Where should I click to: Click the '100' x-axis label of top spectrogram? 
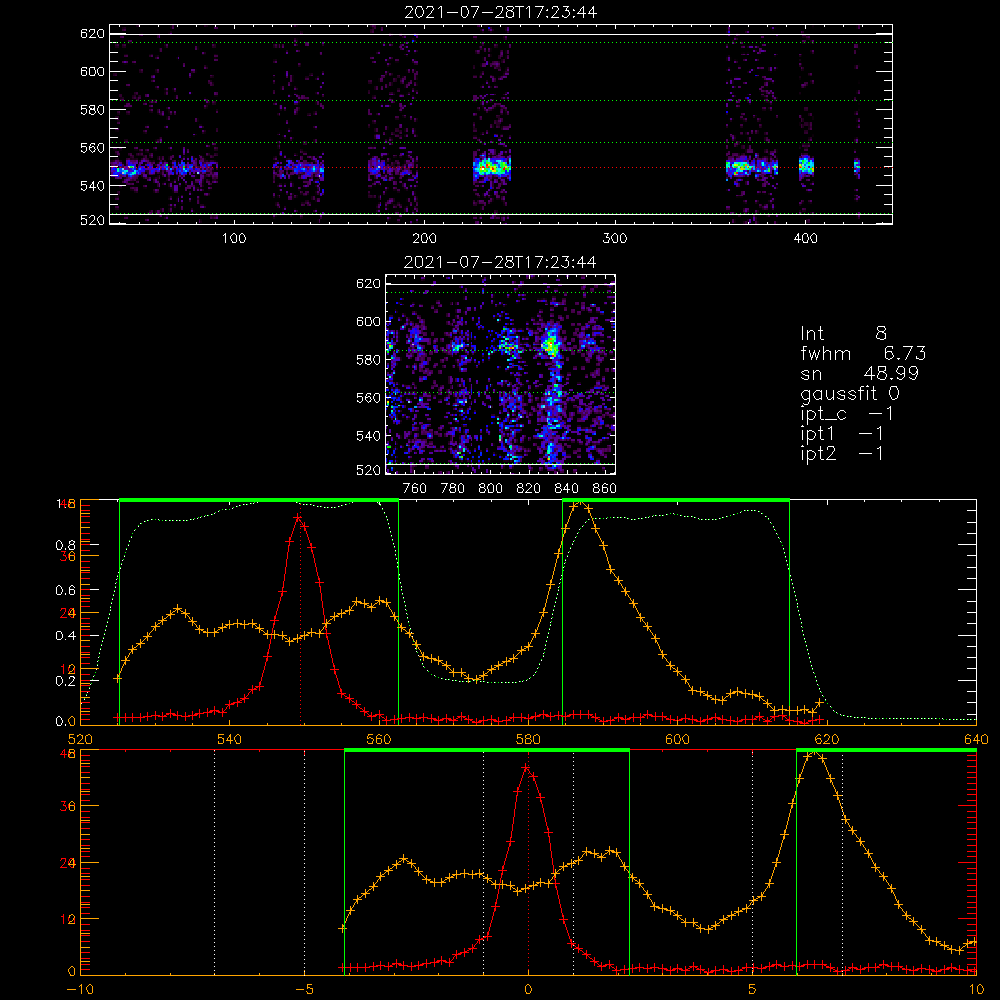[234, 239]
